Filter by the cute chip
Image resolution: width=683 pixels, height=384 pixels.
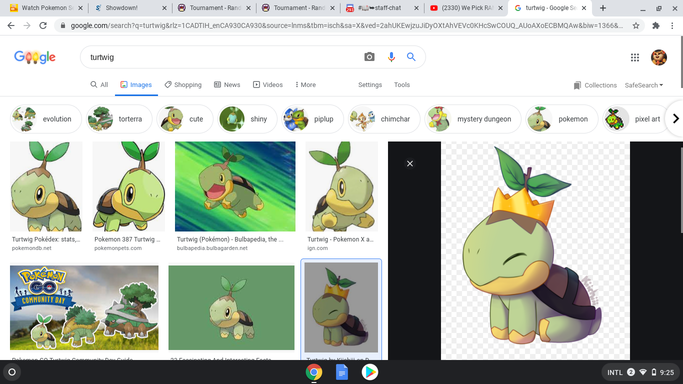click(x=185, y=119)
